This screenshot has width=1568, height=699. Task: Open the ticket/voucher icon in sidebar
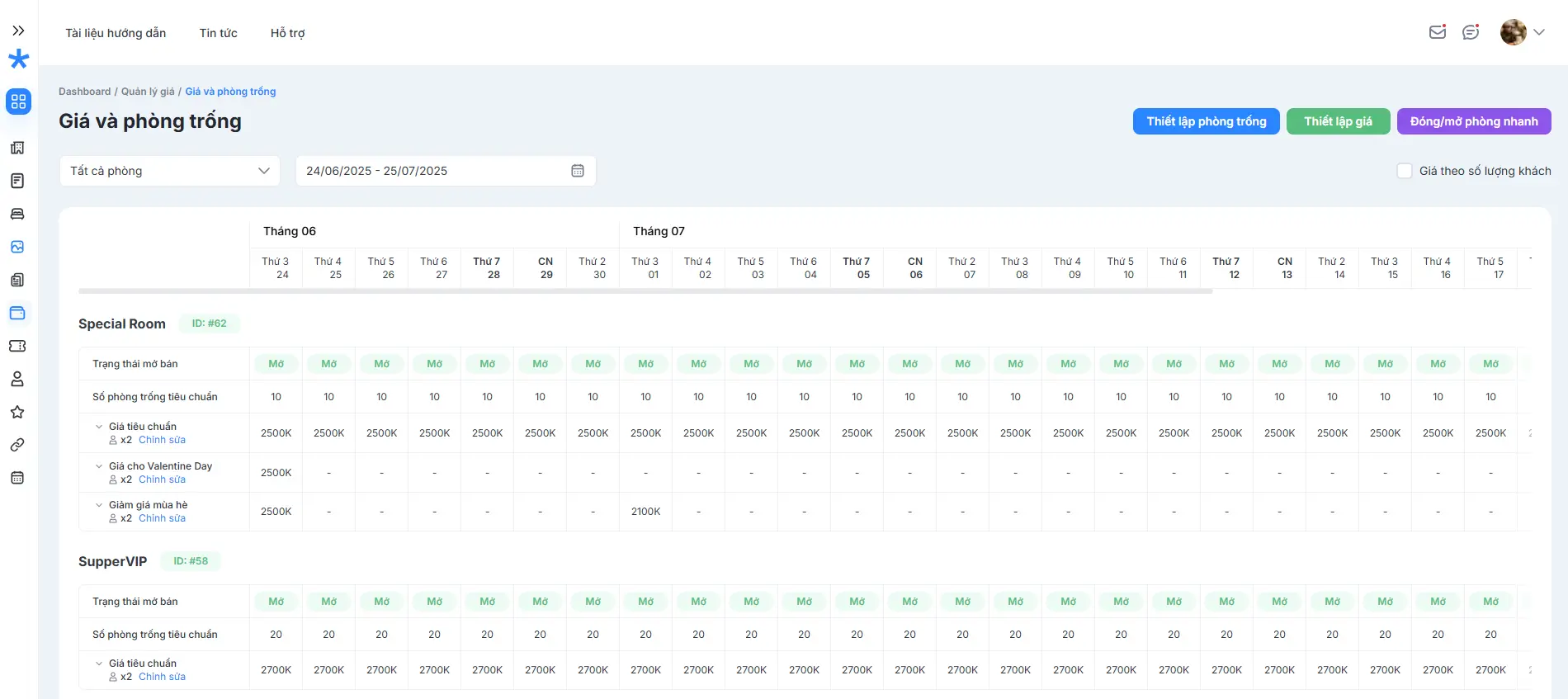click(17, 346)
